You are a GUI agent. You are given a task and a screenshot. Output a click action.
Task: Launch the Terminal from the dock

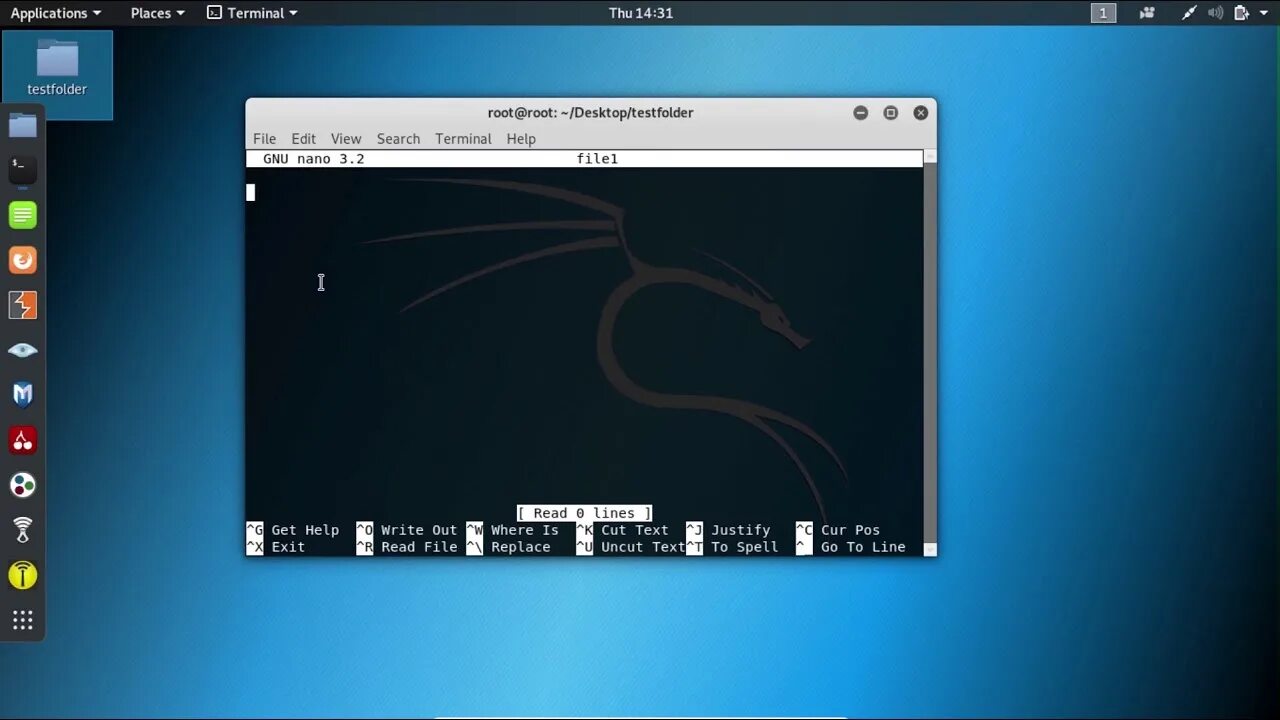coord(22,170)
